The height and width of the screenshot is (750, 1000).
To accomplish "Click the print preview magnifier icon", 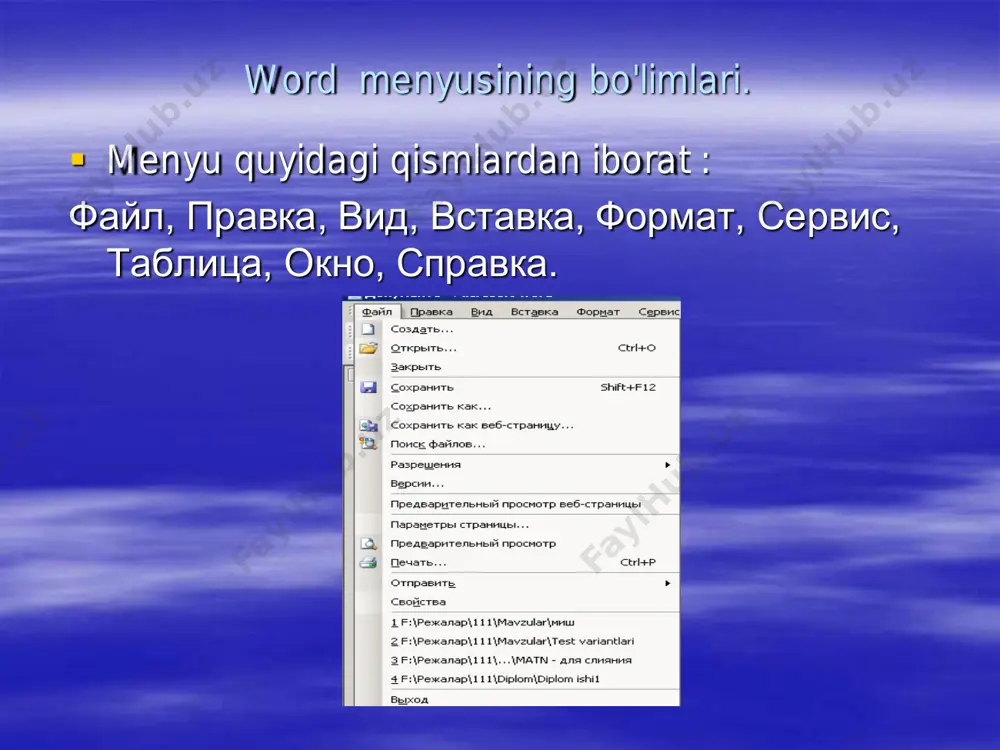I will click(368, 543).
